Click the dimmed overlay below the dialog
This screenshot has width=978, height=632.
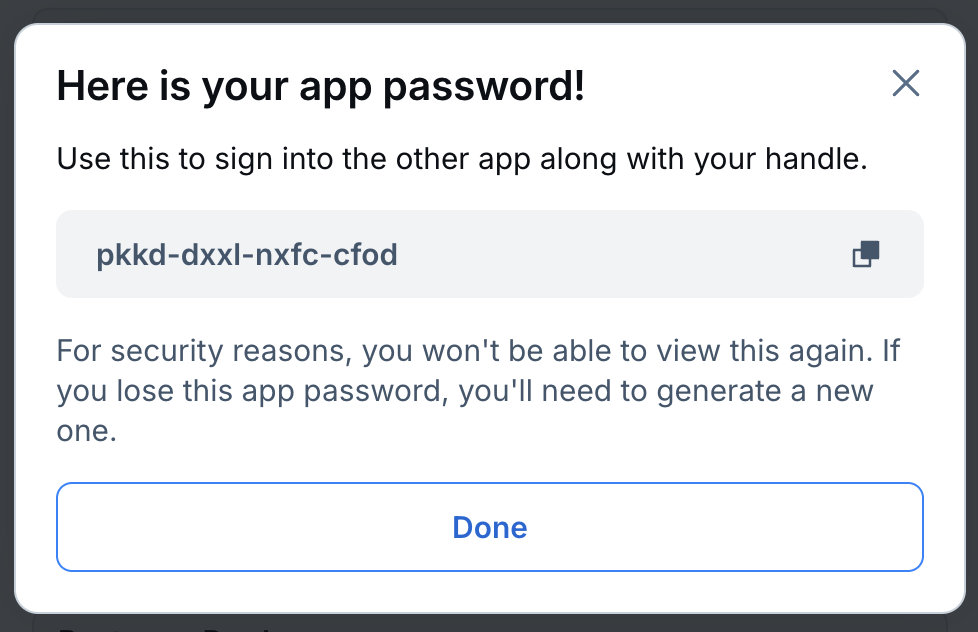489,625
